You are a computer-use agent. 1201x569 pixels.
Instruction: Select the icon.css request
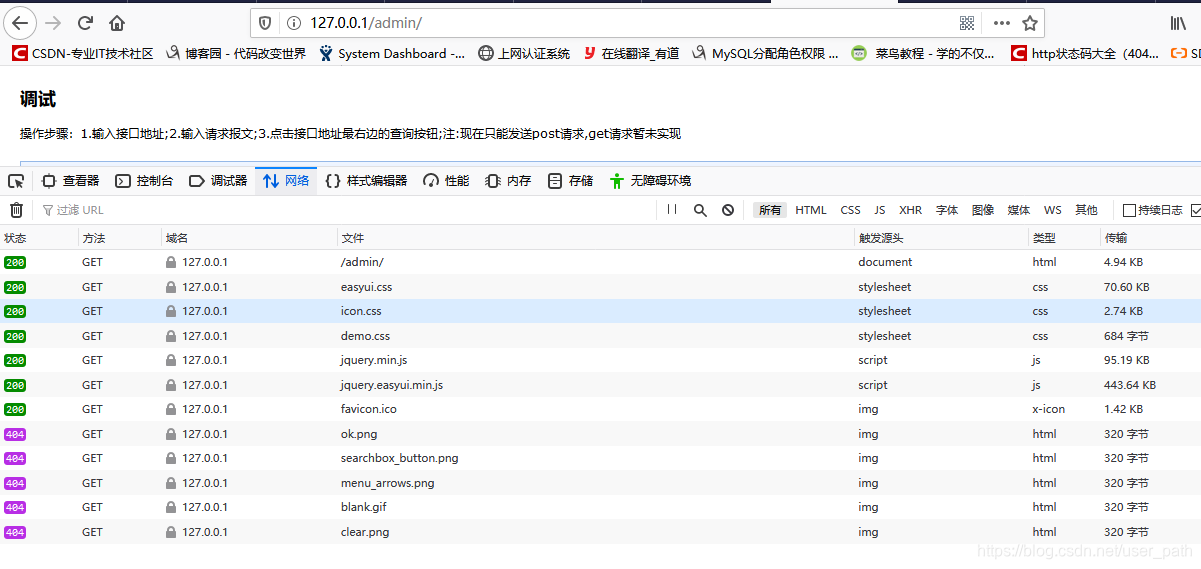pos(600,311)
